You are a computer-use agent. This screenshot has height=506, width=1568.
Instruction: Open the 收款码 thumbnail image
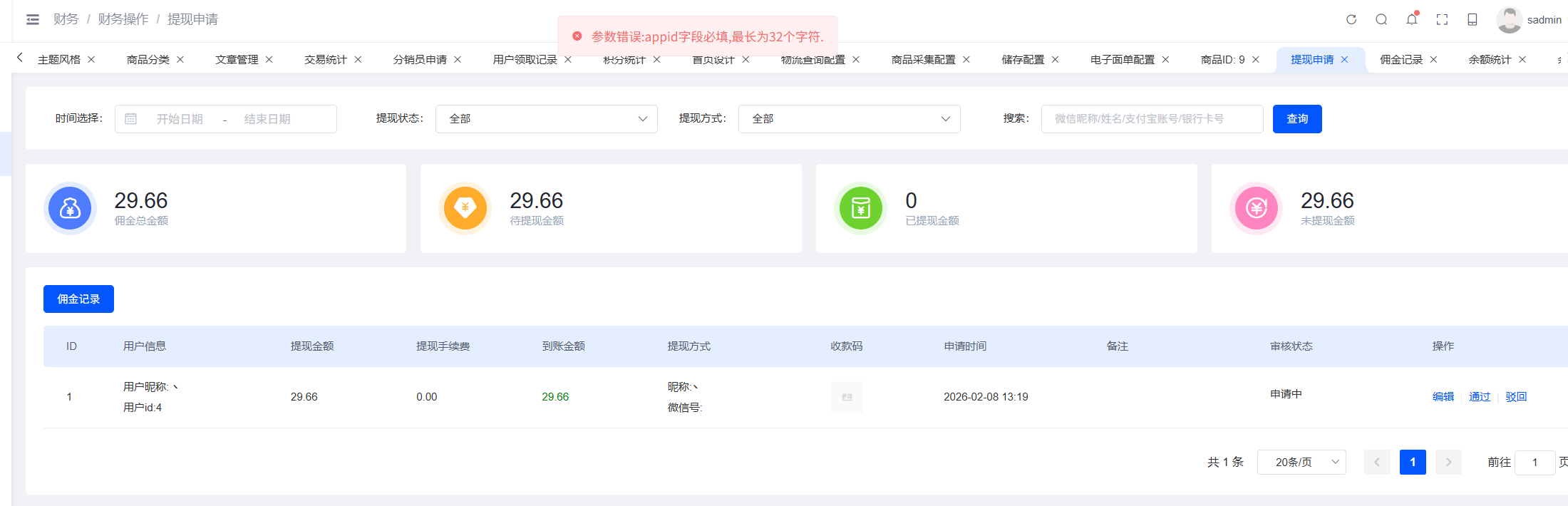point(847,397)
